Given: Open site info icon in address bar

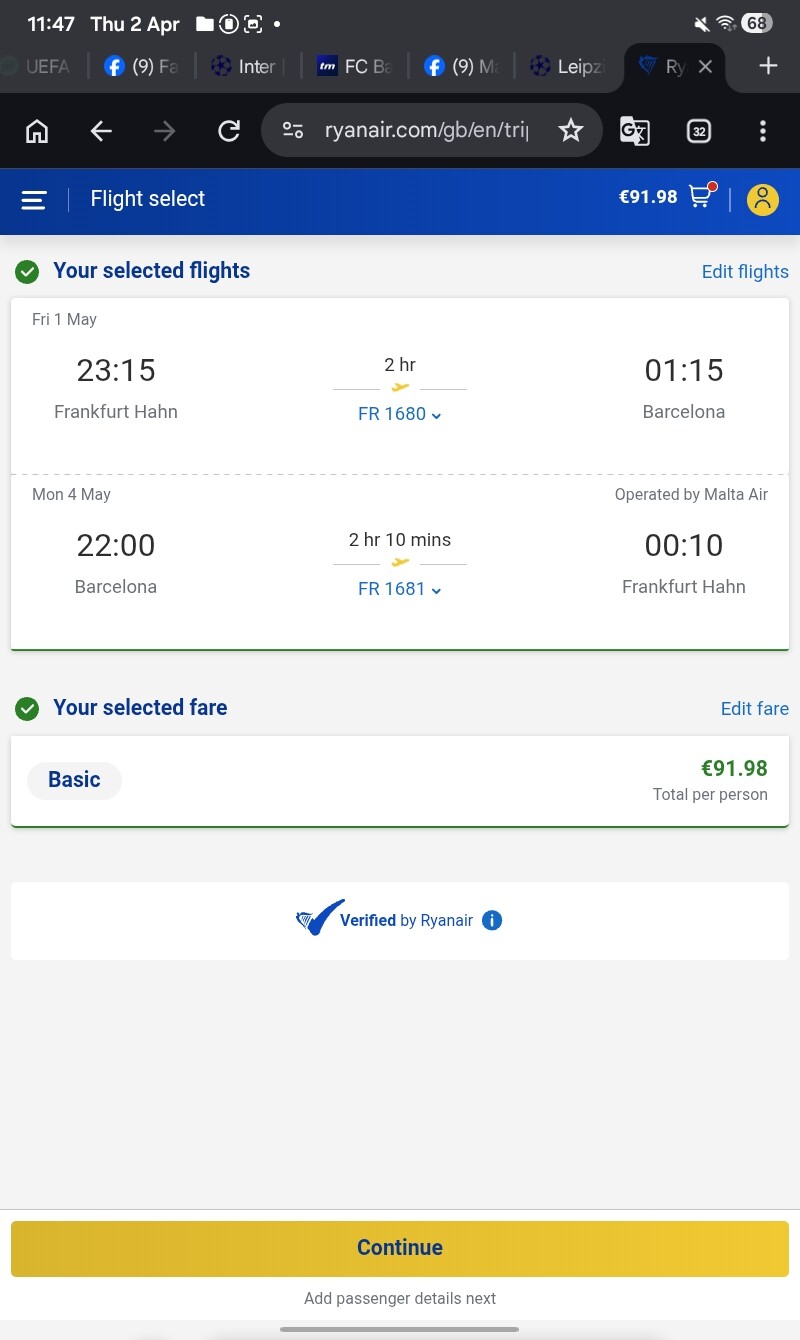Looking at the screenshot, I should pos(293,131).
